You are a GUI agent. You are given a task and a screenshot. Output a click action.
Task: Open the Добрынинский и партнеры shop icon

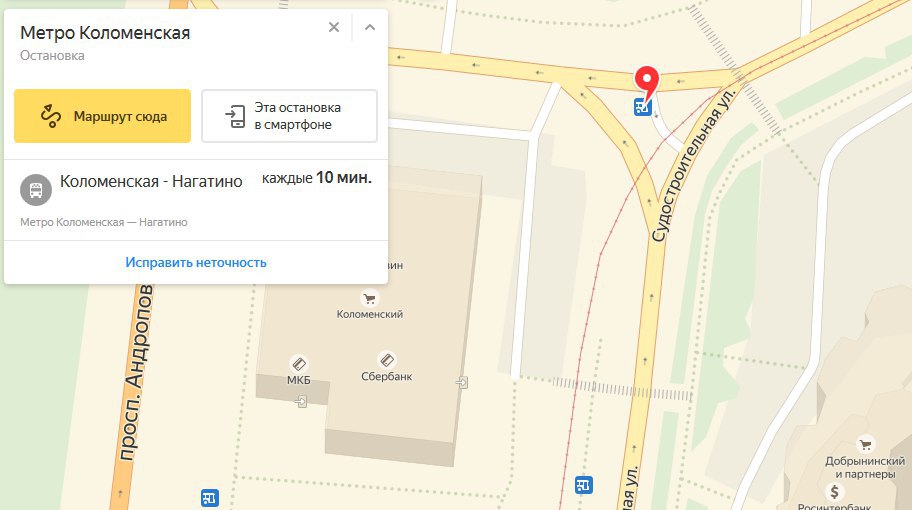pyautogui.click(x=865, y=445)
